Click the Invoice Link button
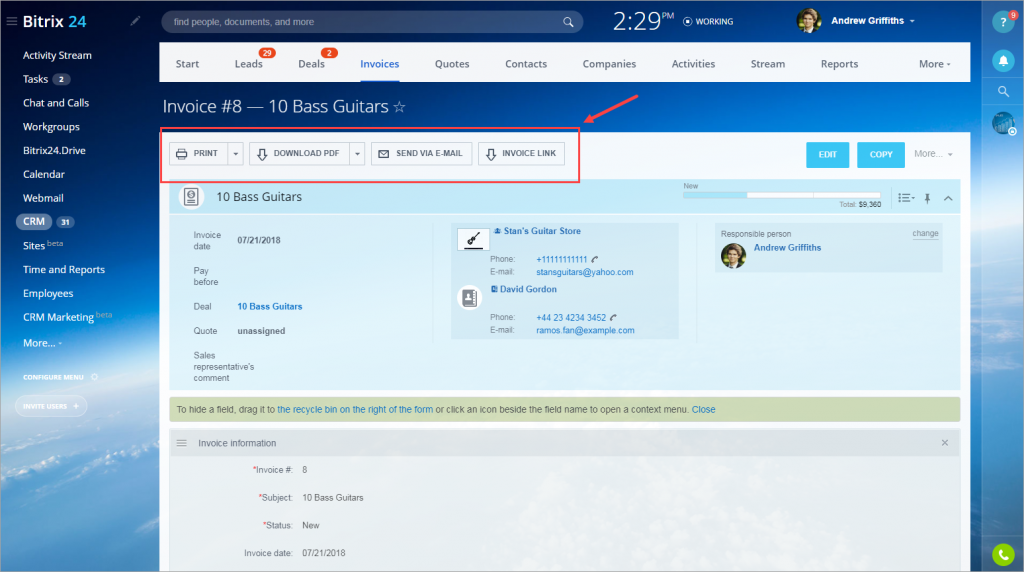1024x572 pixels. [521, 154]
